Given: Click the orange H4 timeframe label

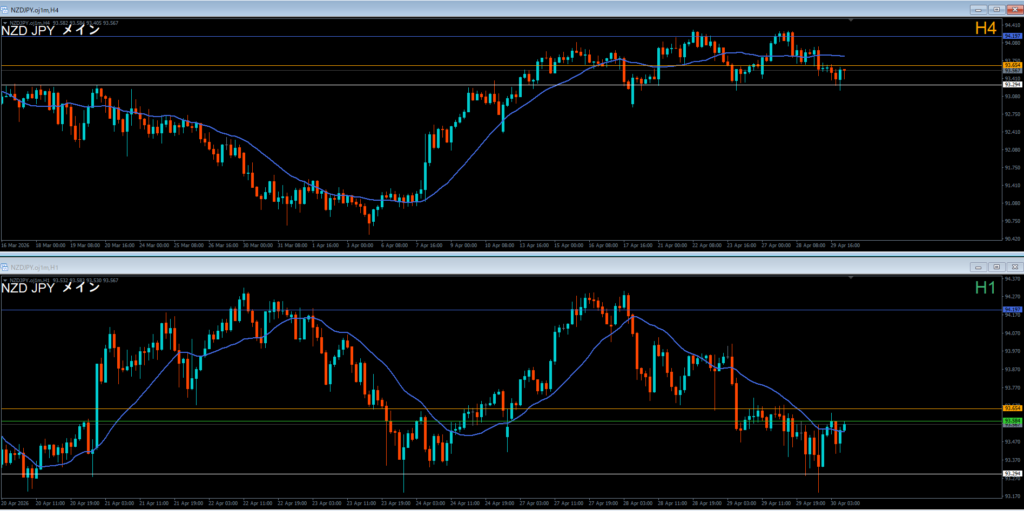Looking at the screenshot, I should coord(985,30).
